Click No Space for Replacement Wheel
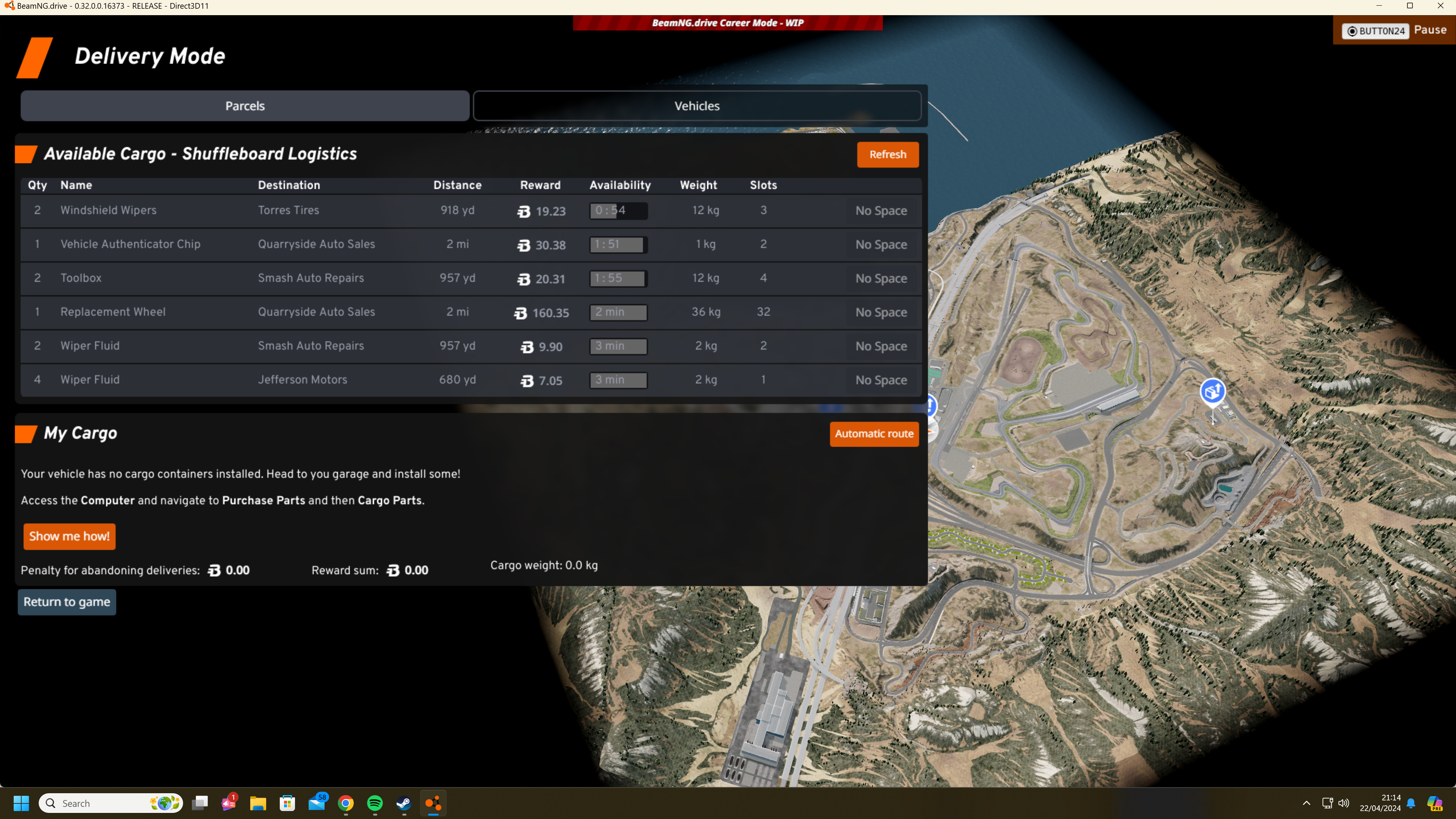This screenshot has height=819, width=1456. (x=880, y=312)
